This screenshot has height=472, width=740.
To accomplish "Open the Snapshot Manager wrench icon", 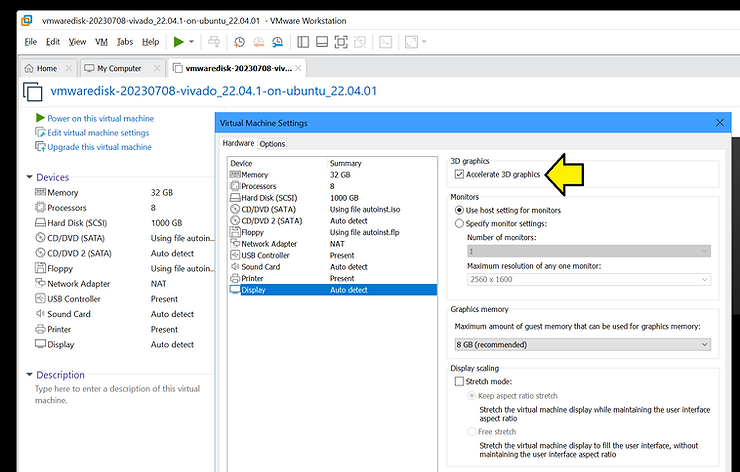I will 278,42.
